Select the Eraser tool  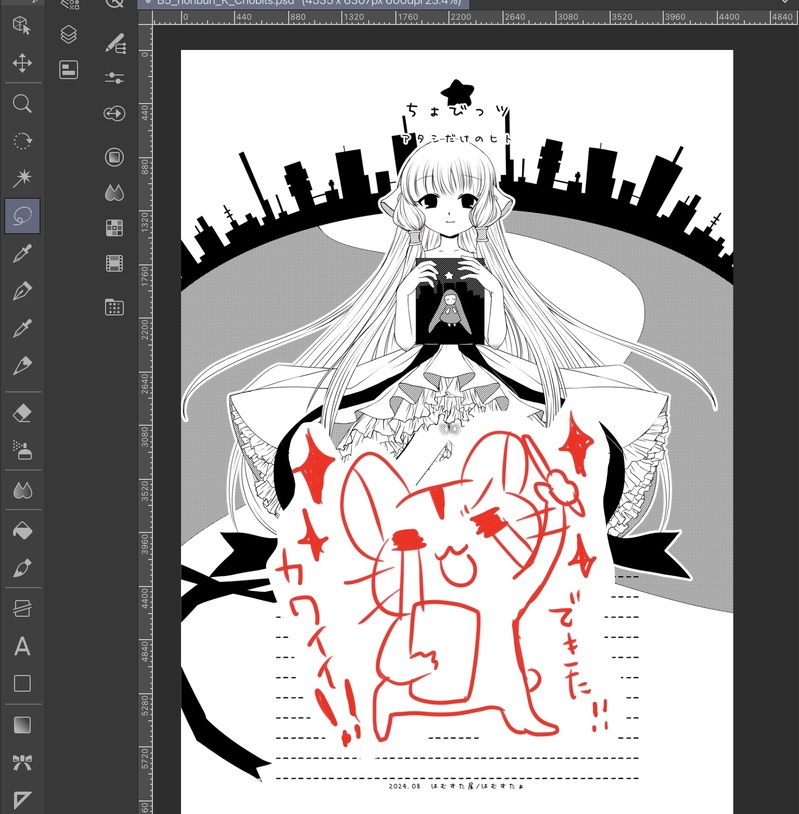coord(22,413)
